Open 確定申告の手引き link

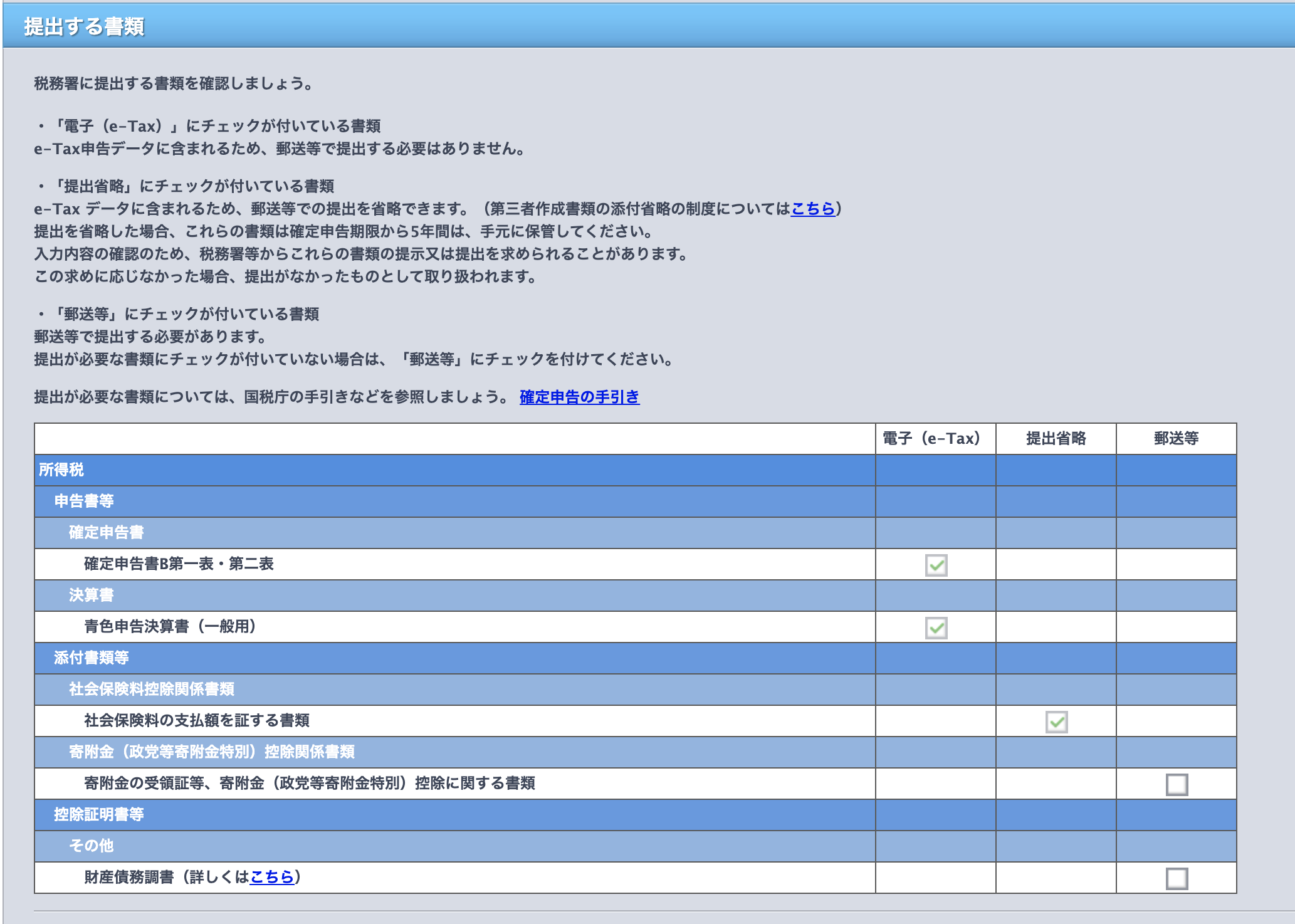coord(579,397)
